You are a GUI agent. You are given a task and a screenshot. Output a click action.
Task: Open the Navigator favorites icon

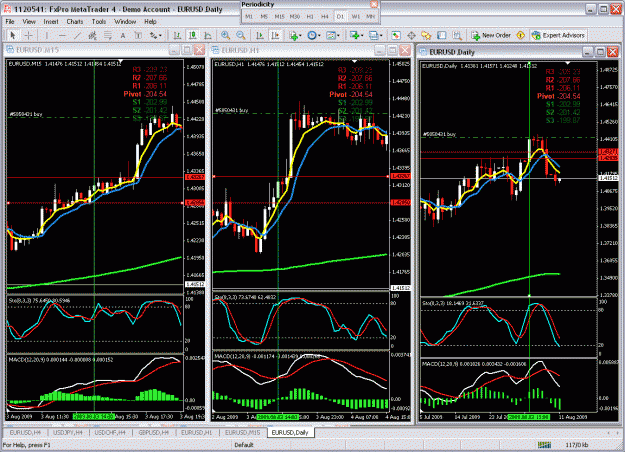point(426,35)
